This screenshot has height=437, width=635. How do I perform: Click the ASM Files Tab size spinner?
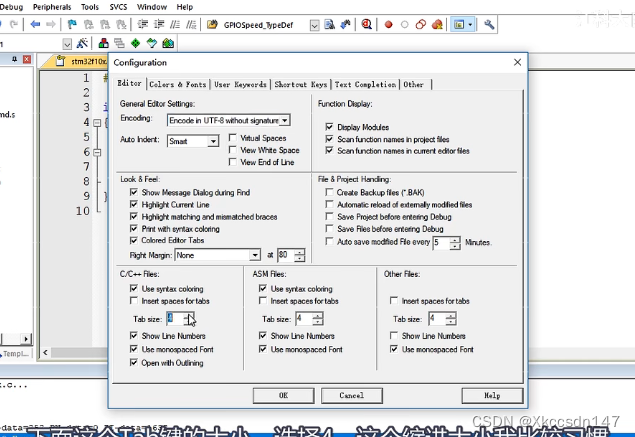(318, 319)
